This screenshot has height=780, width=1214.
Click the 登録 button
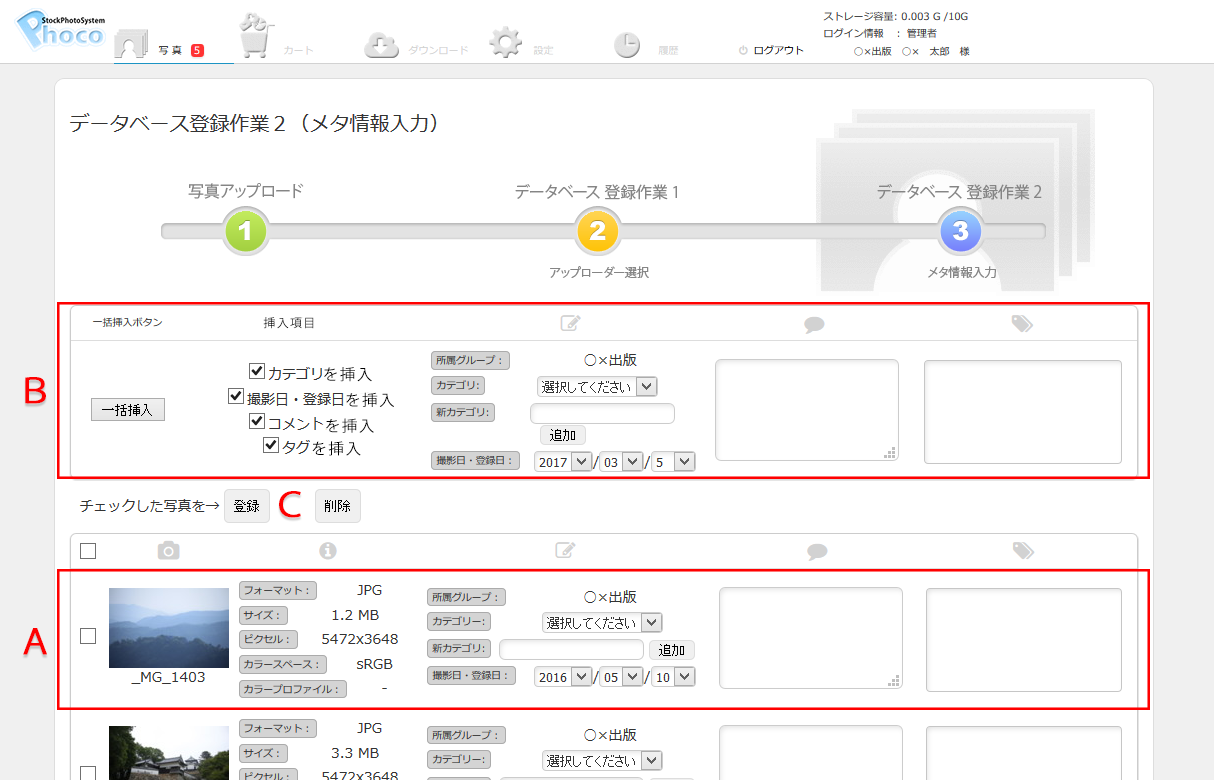(246, 506)
